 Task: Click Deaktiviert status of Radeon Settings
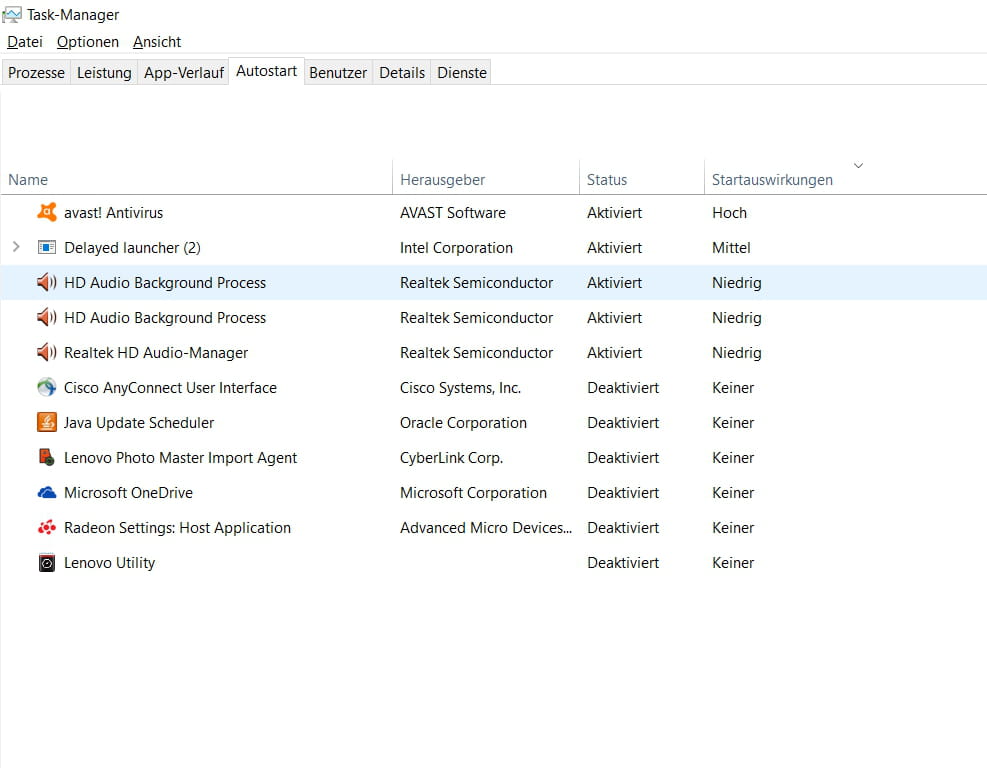tap(623, 528)
